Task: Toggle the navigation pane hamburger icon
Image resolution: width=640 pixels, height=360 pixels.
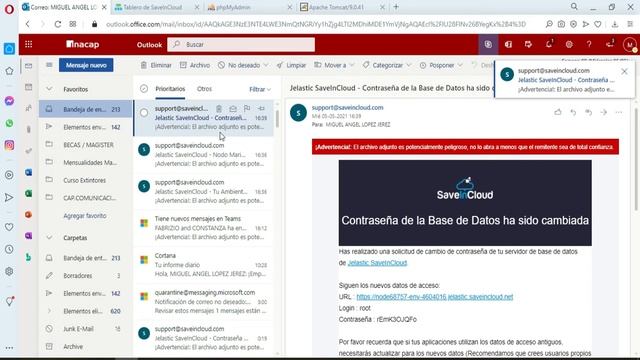Action: click(49, 65)
